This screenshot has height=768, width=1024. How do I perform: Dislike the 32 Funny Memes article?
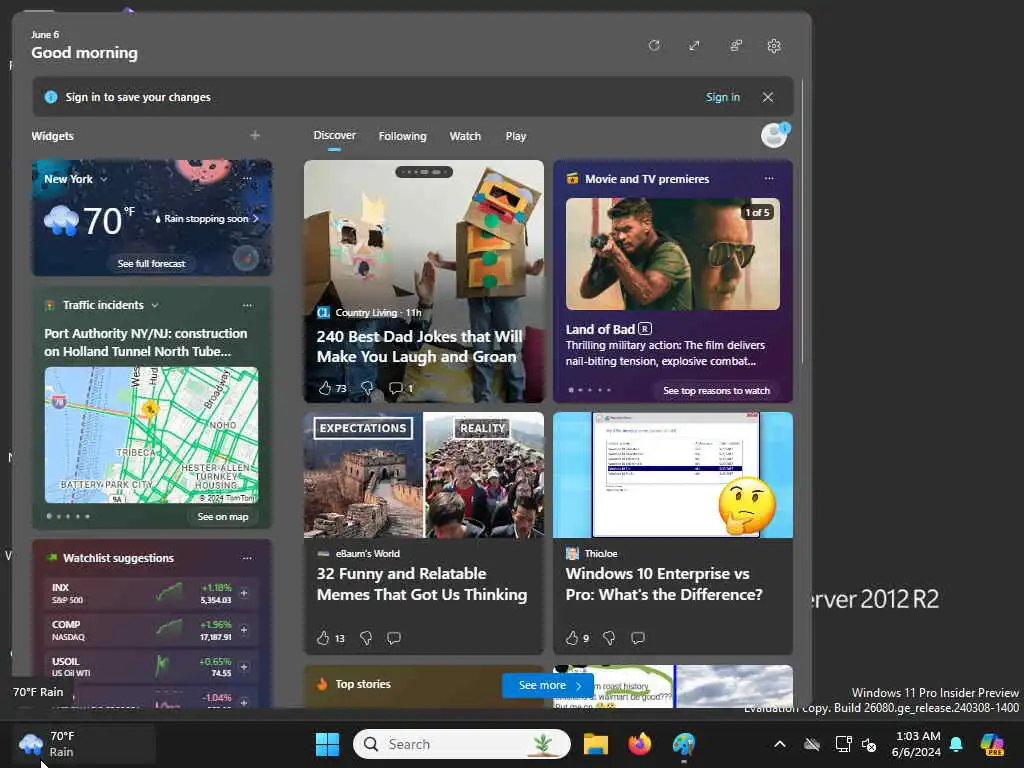(366, 638)
